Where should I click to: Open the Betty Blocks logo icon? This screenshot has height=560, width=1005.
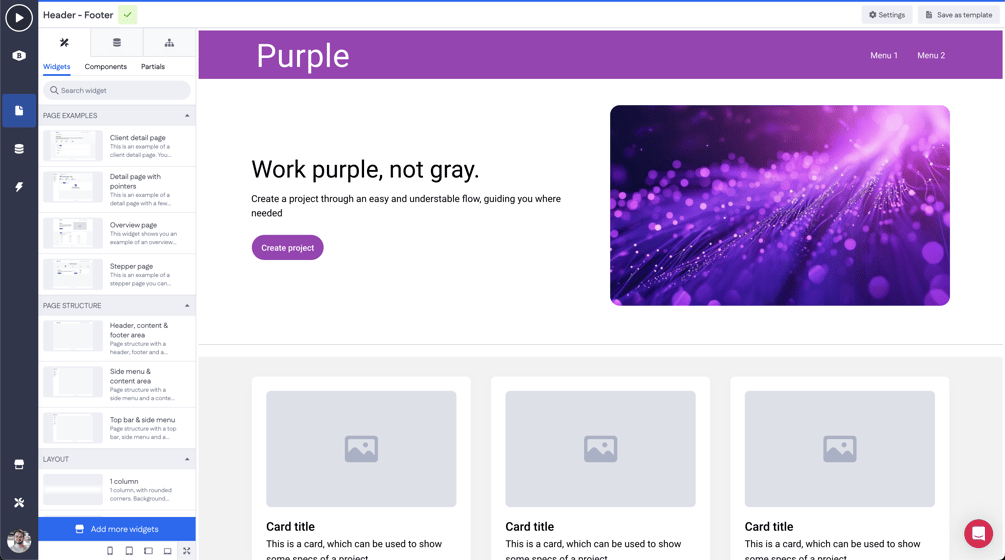(x=19, y=56)
